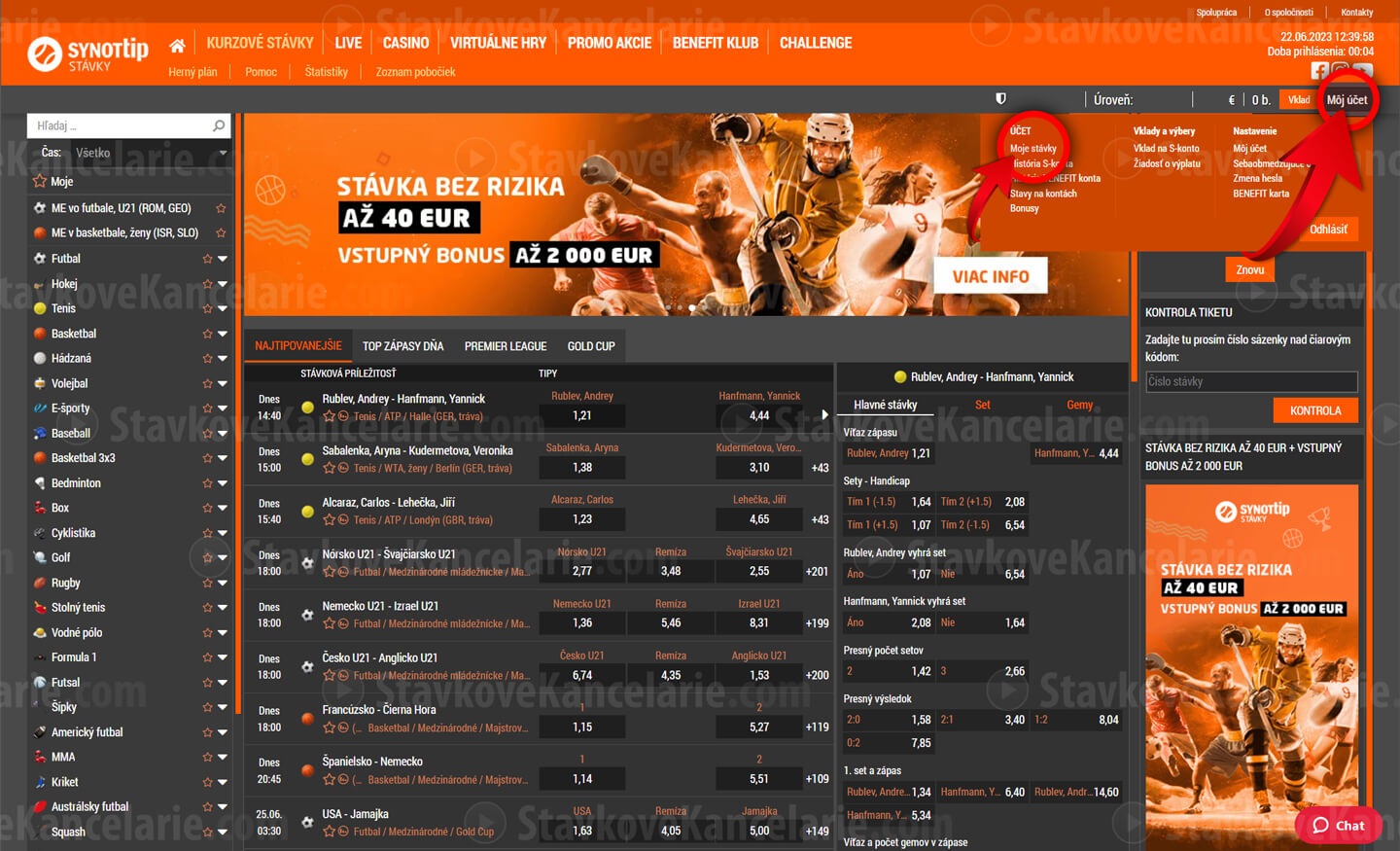Expand the Rugby category arrow
Screen dimensions: 1400x851
click(223, 583)
